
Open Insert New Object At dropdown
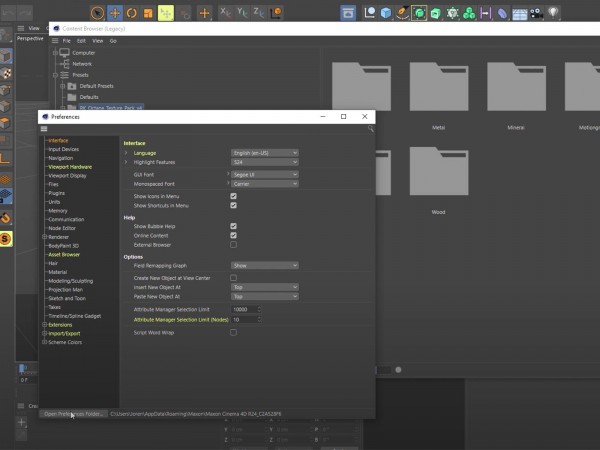265,287
